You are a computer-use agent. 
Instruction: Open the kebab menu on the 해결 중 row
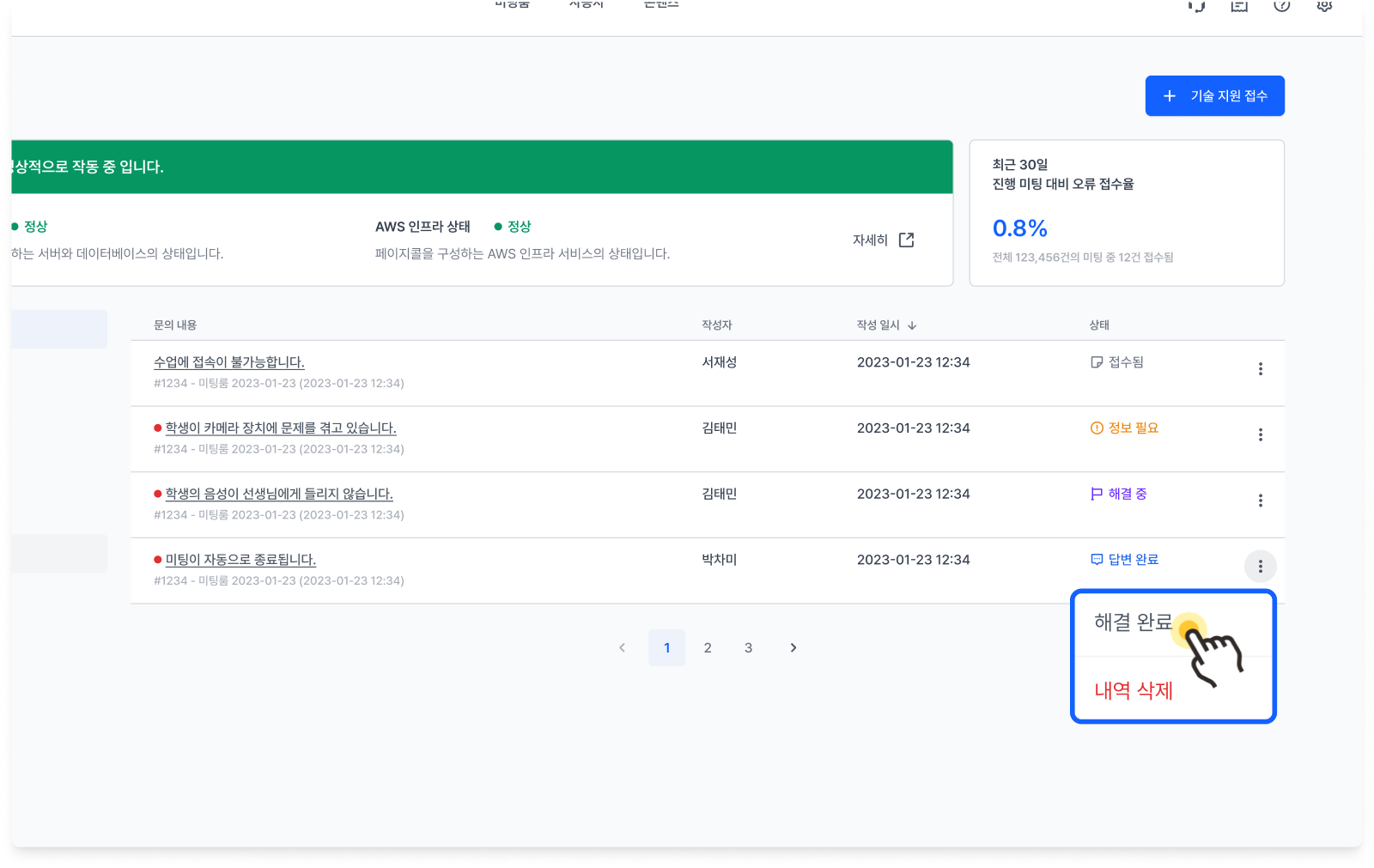(x=1260, y=501)
